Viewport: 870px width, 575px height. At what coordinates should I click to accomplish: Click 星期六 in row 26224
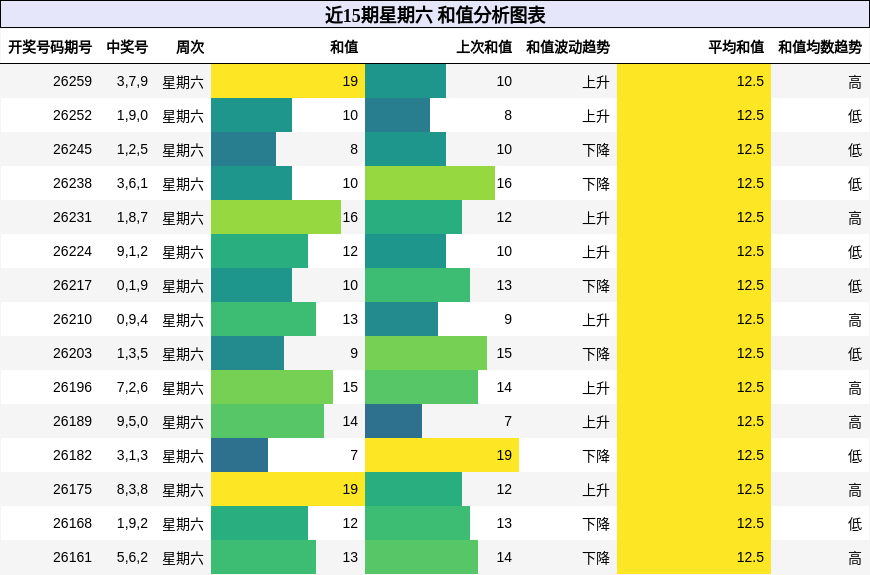183,252
